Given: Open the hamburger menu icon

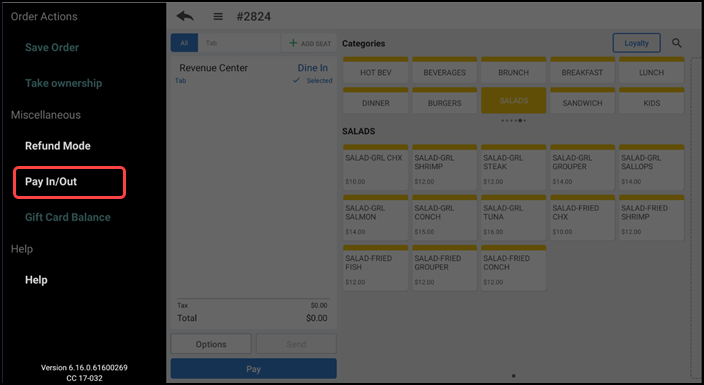Looking at the screenshot, I should [218, 17].
